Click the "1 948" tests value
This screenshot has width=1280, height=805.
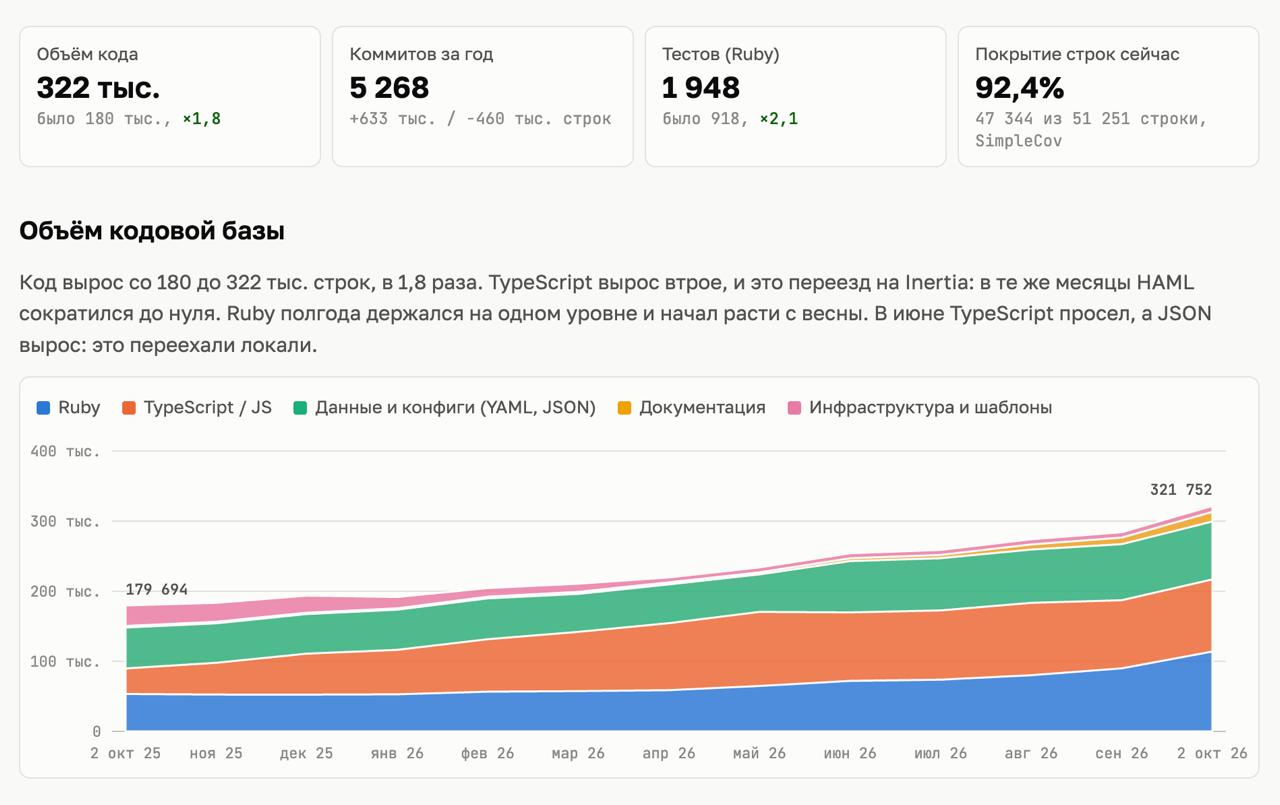[701, 88]
